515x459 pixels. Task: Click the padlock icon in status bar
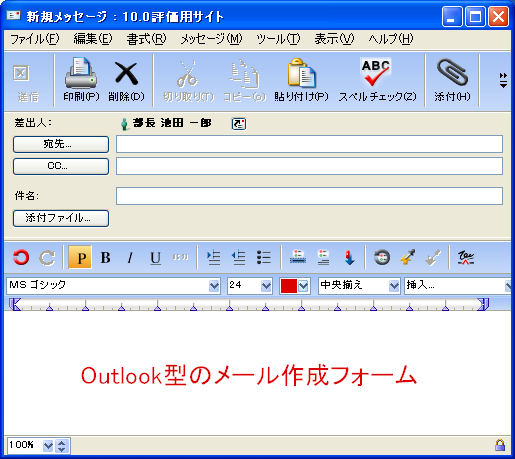[500, 445]
